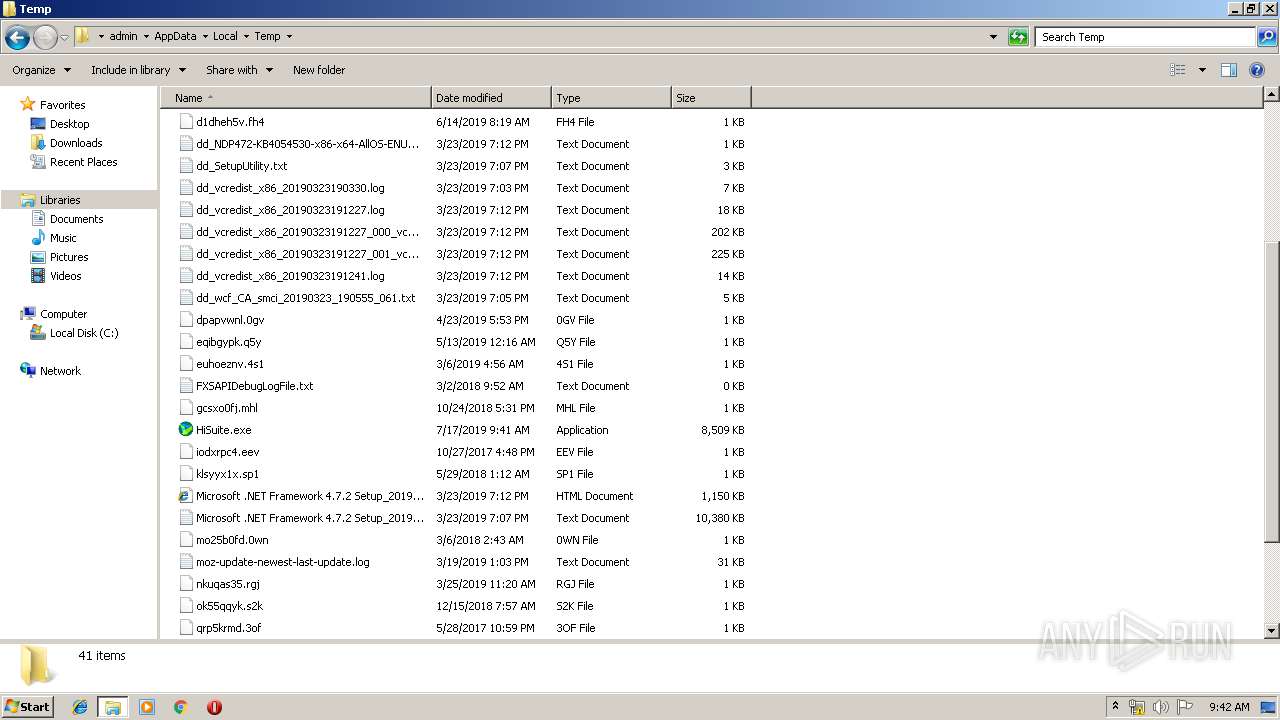Launch Google Chrome from taskbar

(181, 707)
